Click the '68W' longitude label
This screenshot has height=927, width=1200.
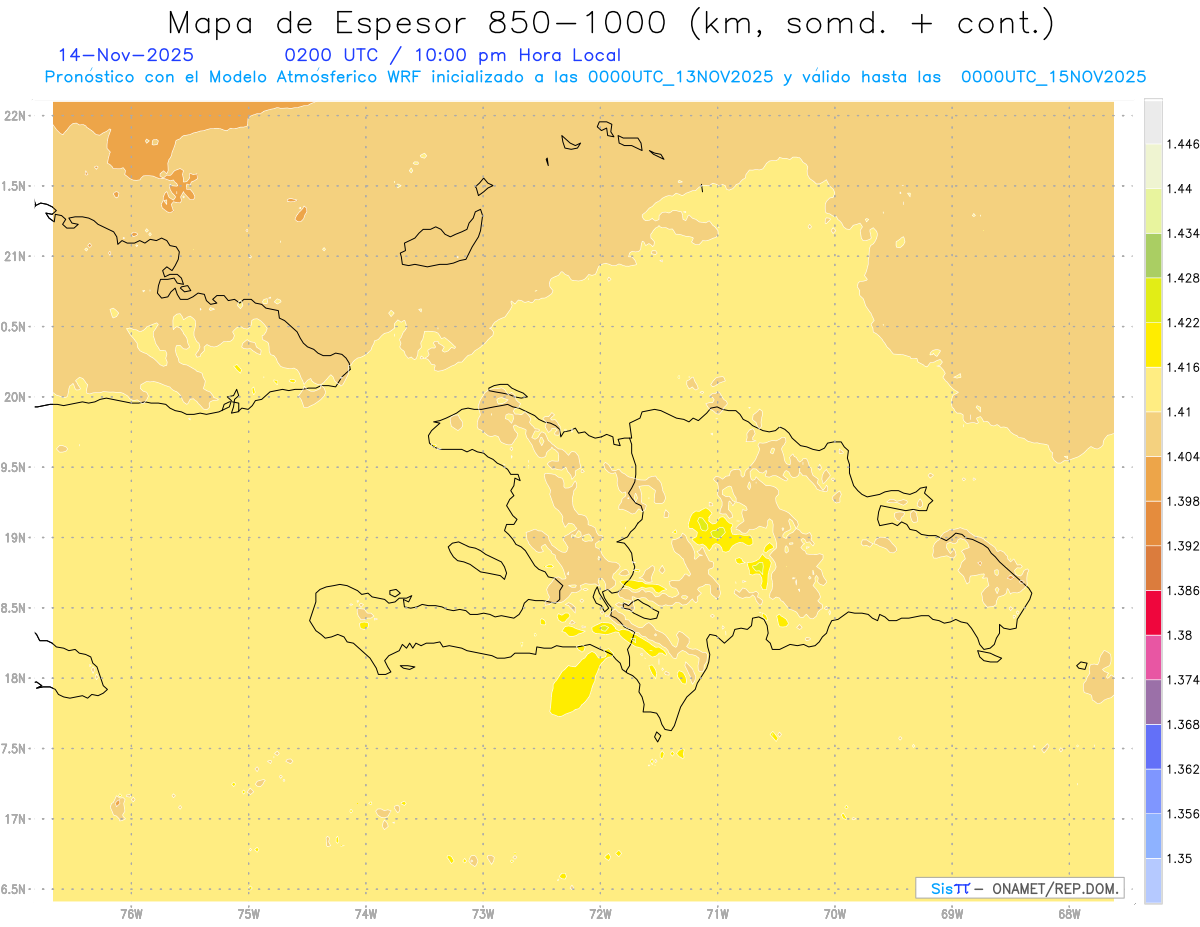(x=1069, y=914)
